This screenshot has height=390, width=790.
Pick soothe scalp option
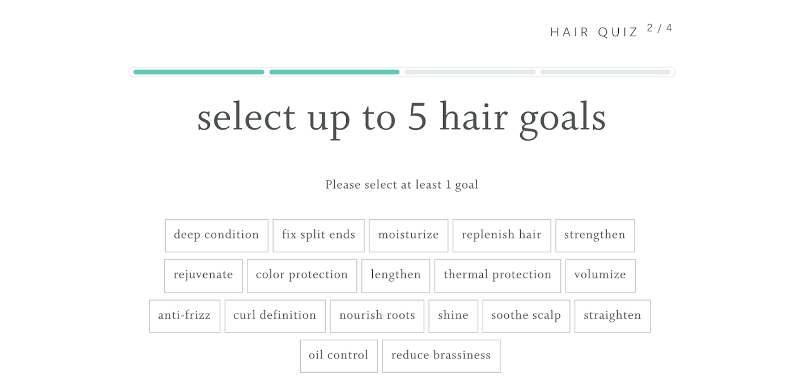click(526, 316)
